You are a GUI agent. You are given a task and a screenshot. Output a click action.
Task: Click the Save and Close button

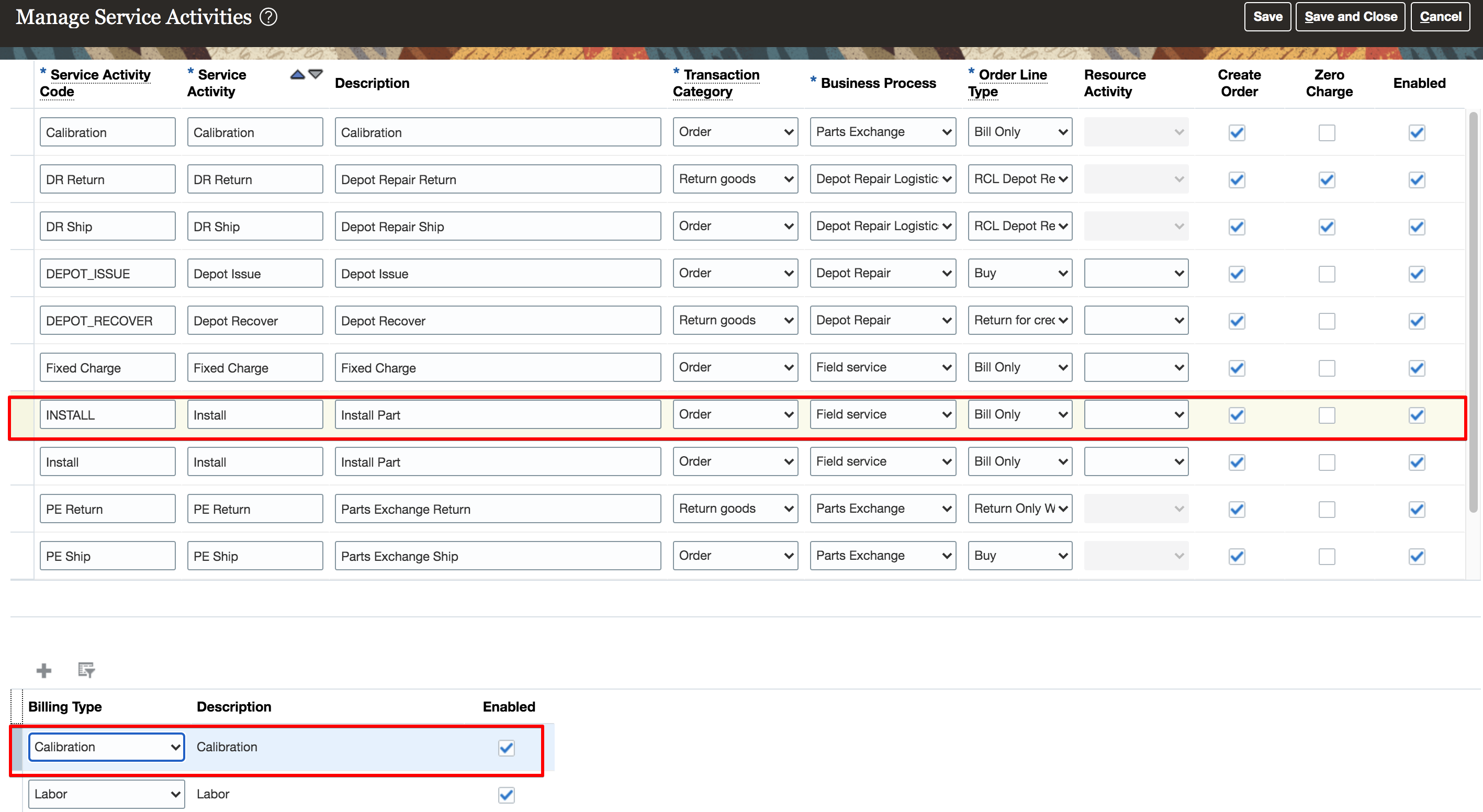1350,17
